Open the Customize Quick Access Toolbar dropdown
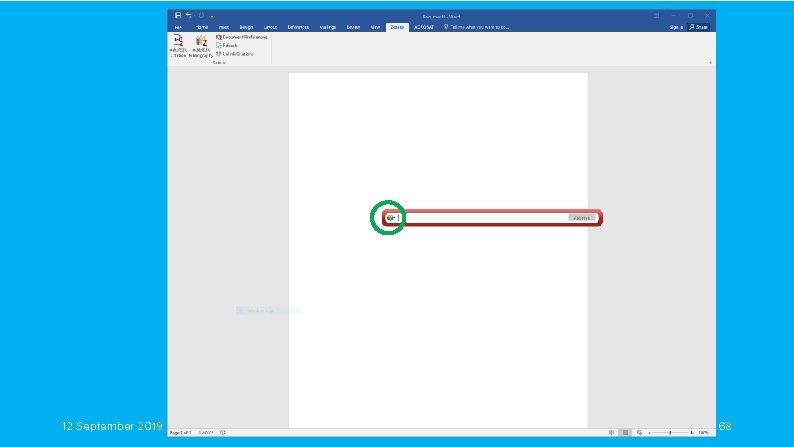This screenshot has width=794, height=447. [212, 16]
